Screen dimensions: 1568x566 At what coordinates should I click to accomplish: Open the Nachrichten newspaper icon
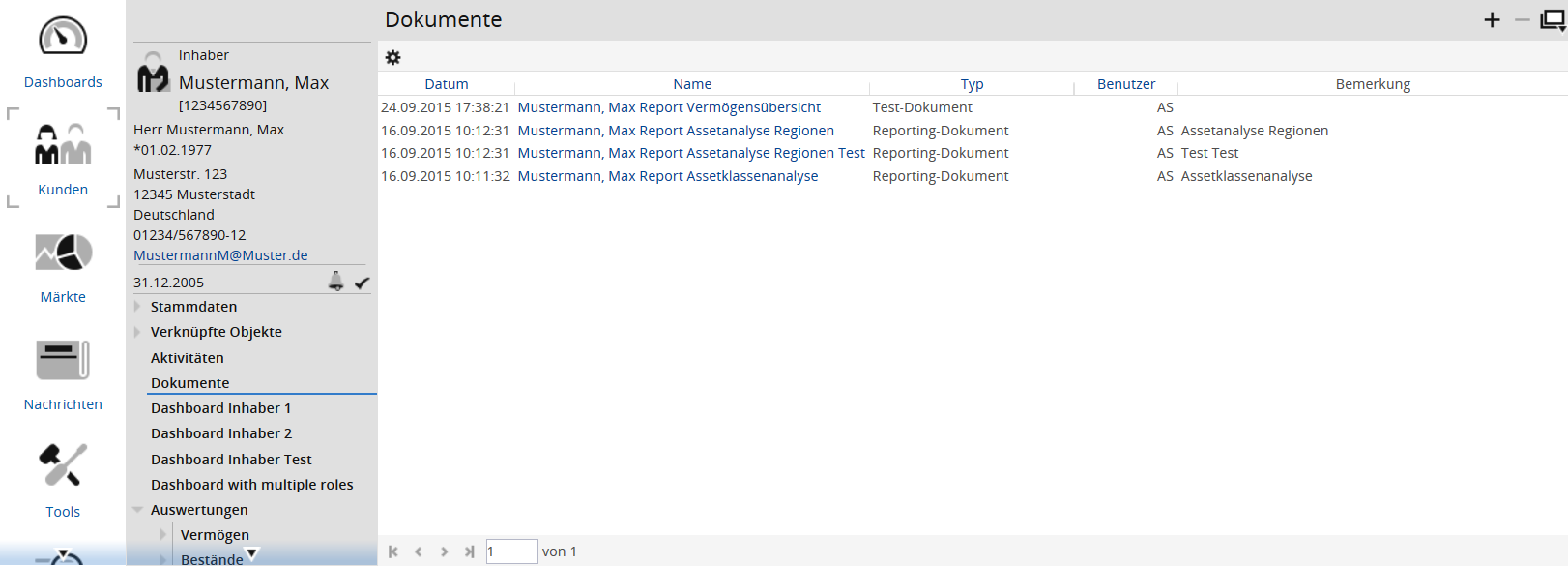coord(63,360)
